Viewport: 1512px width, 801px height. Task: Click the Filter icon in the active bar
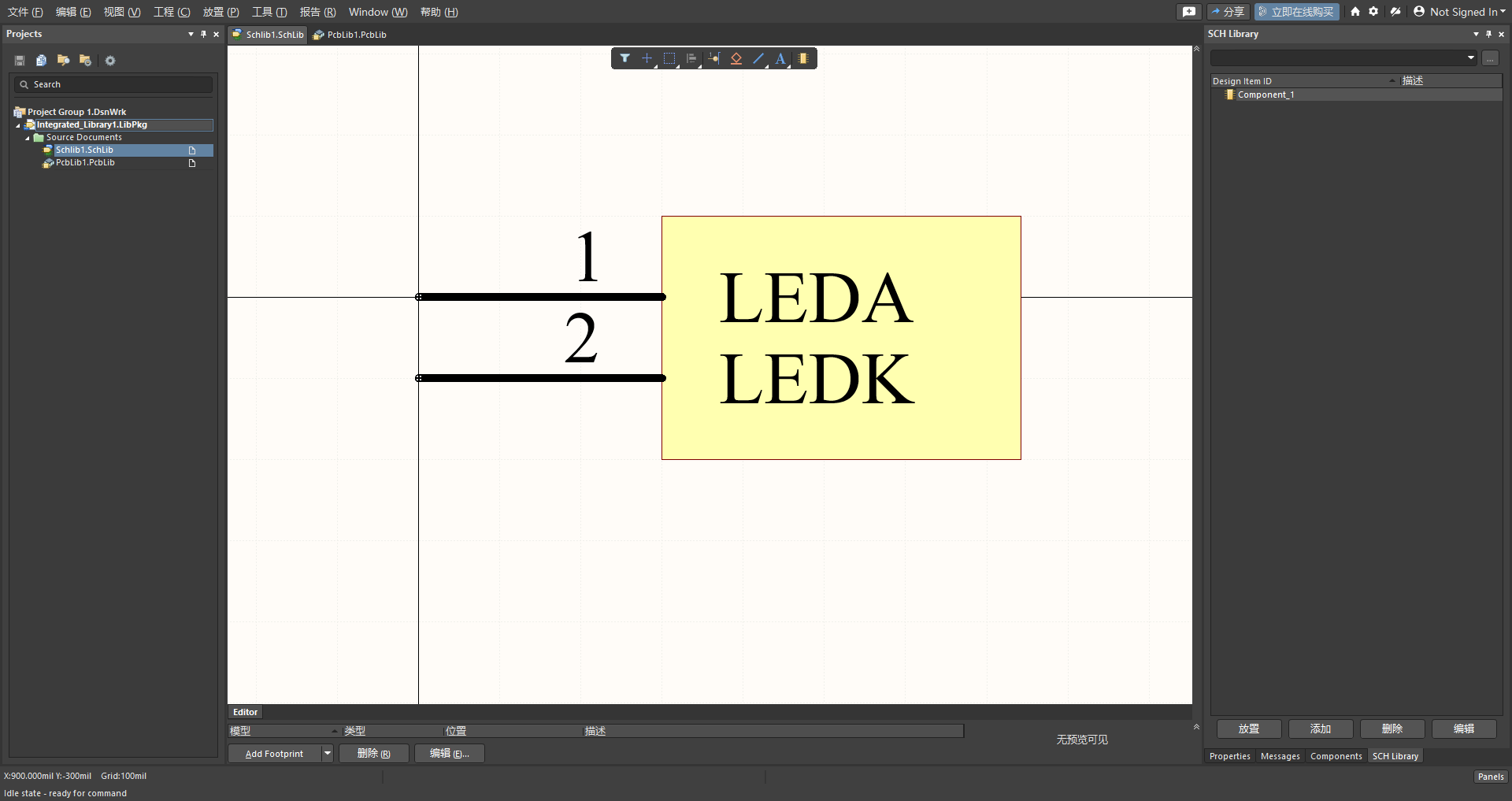(x=624, y=58)
